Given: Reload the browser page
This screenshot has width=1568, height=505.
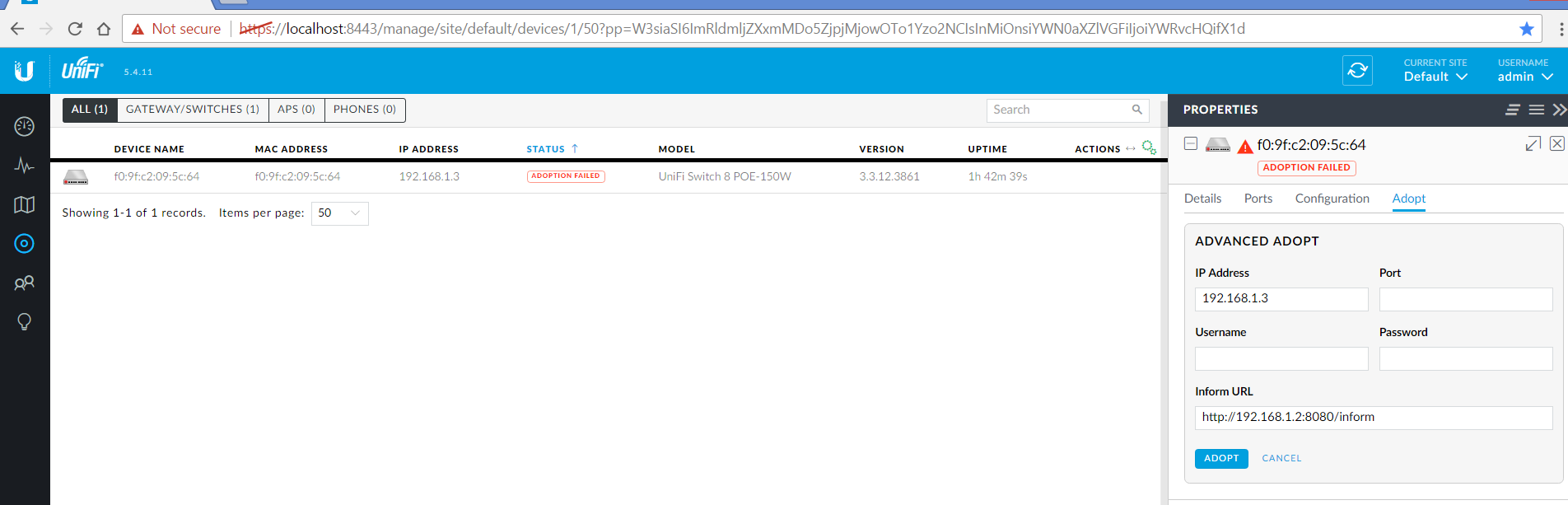Looking at the screenshot, I should 75,29.
